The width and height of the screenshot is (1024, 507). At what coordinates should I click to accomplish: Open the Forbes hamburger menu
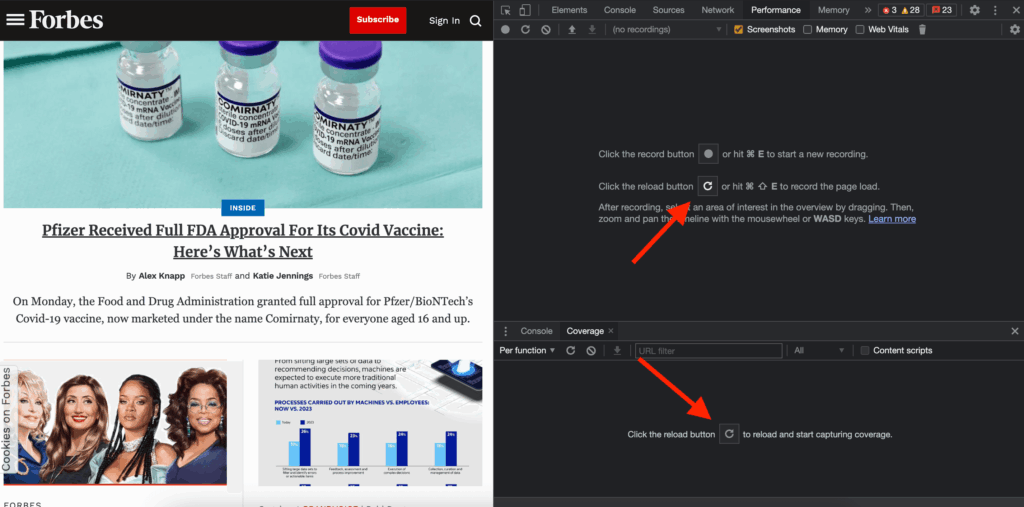(15, 20)
